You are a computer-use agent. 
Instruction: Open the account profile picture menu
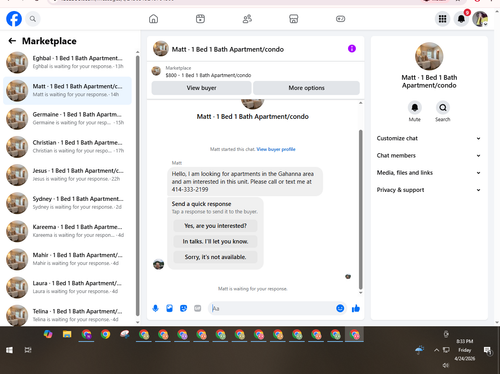tap(480, 19)
